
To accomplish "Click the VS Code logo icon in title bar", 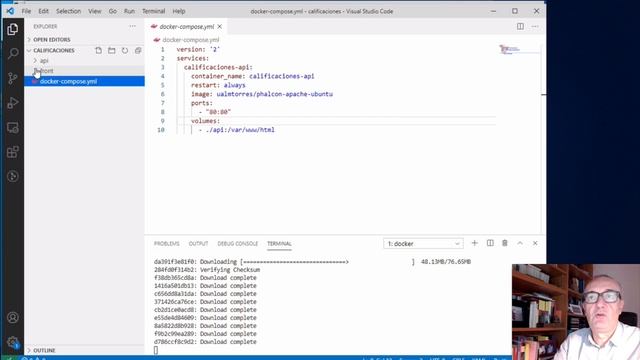I will tap(10, 11).
